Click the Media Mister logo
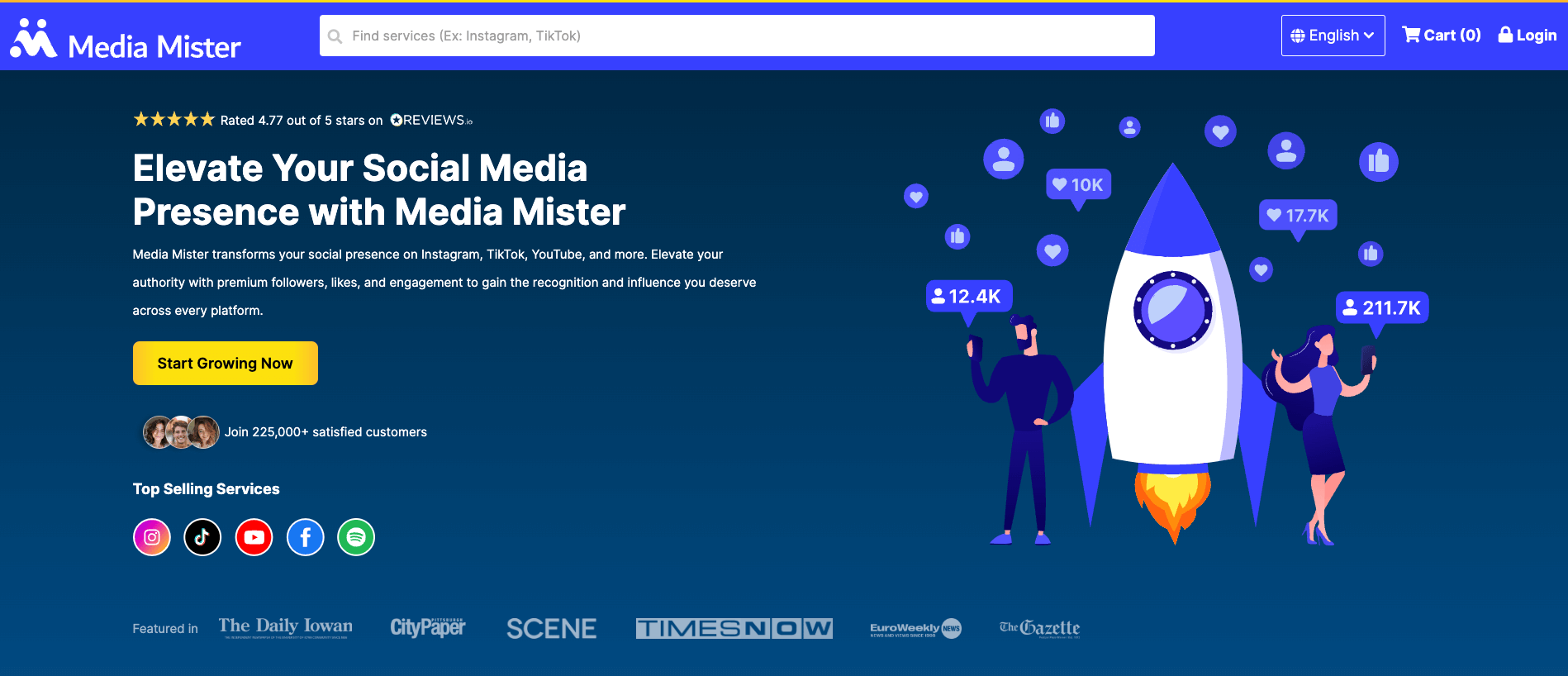 pyautogui.click(x=126, y=40)
